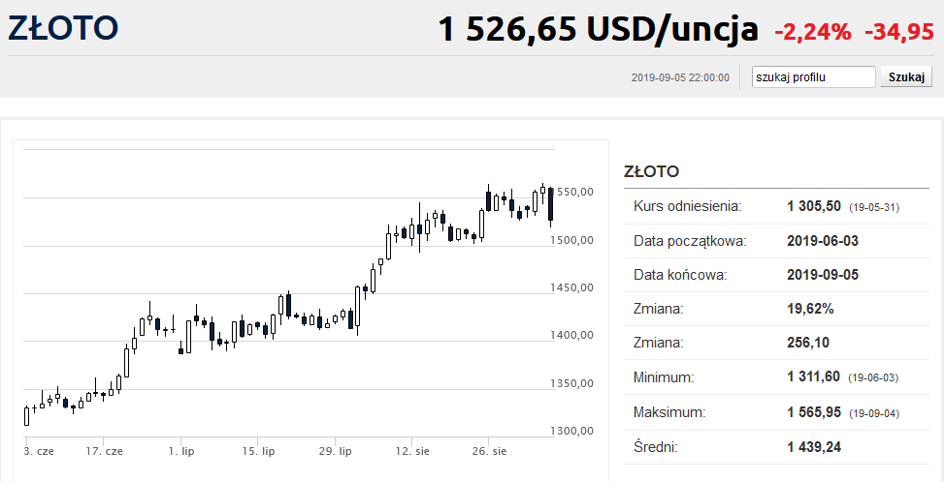
Task: Click the 1 526,65 USD/uncja price
Action: 598,29
